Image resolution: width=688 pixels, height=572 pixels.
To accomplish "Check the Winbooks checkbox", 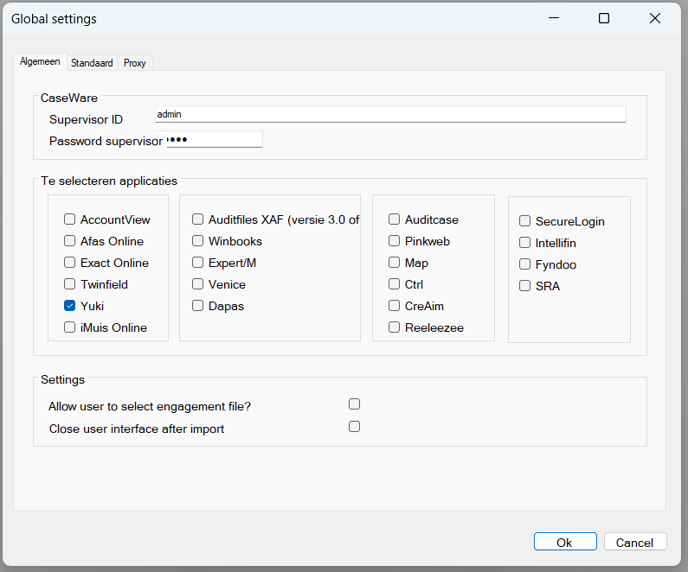I will (198, 240).
